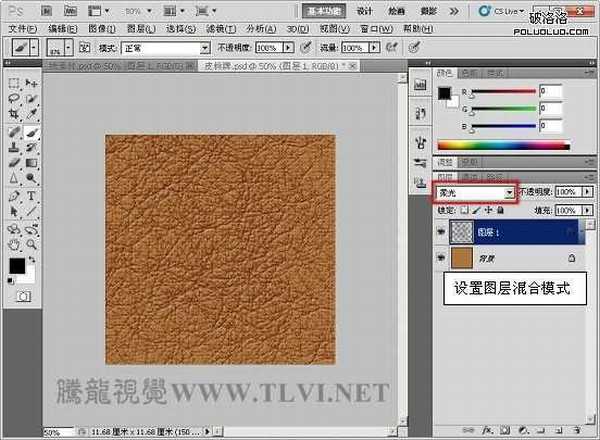The image size is (600, 440).
Task: Toggle pressure for opacity in the options bar
Action: (306, 47)
